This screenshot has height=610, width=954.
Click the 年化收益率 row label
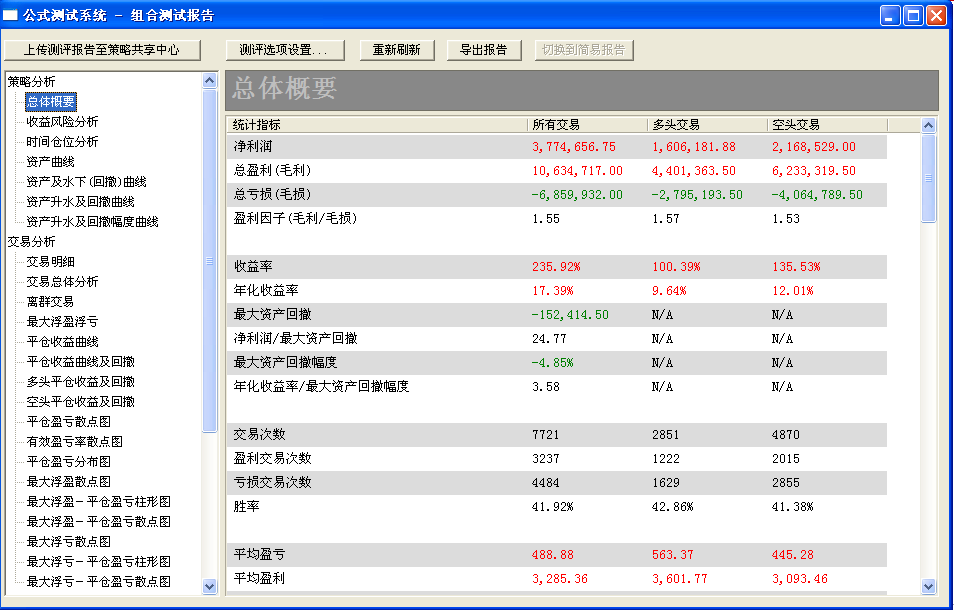click(266, 290)
